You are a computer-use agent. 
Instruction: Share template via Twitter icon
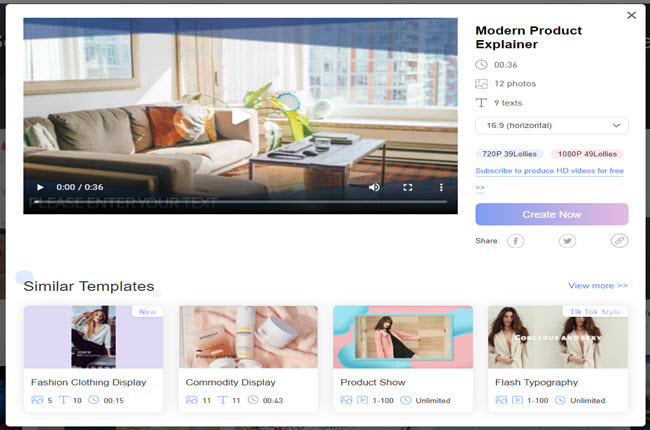[567, 241]
